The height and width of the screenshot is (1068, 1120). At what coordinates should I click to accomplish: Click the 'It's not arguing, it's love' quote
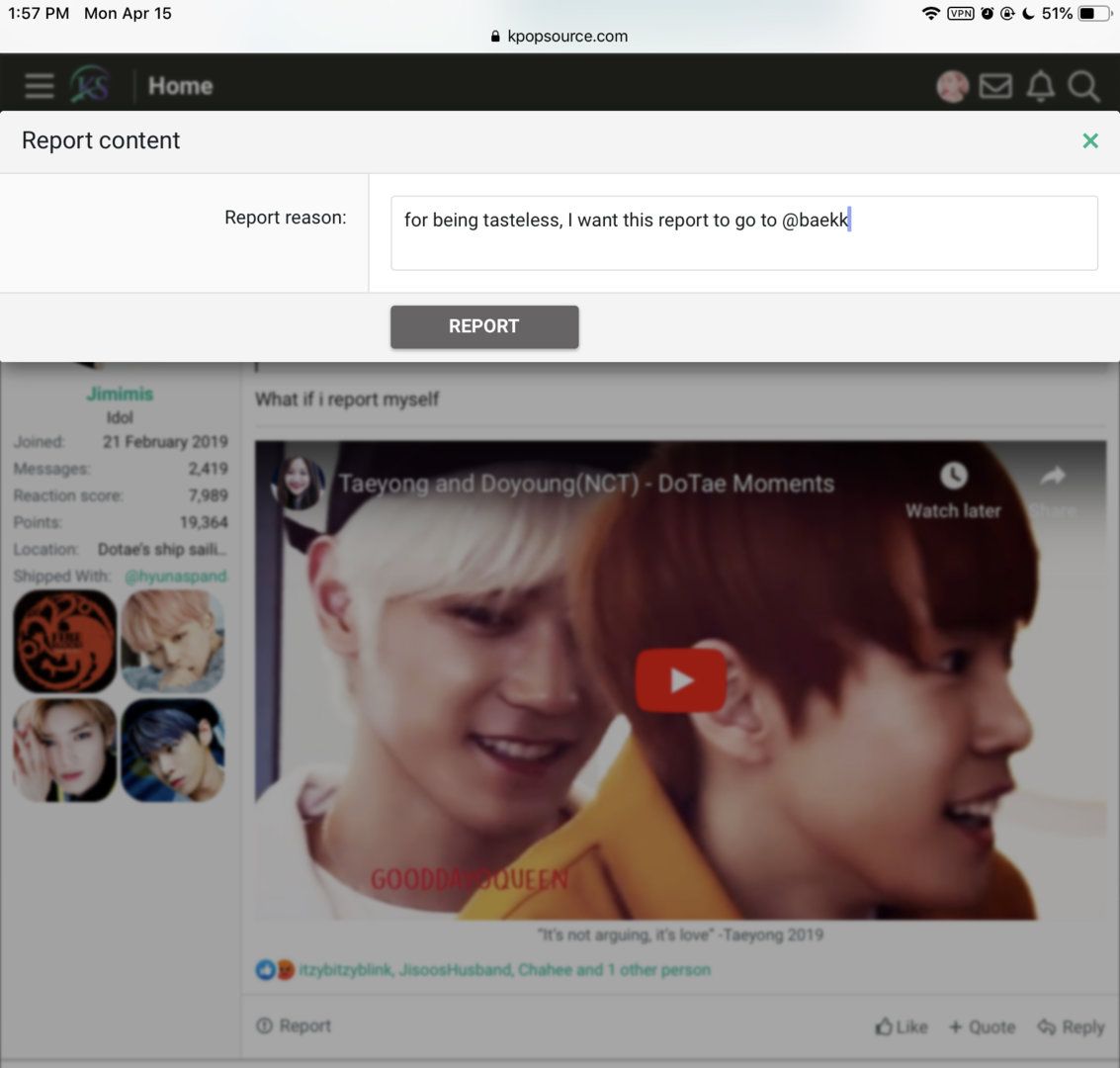click(x=680, y=934)
